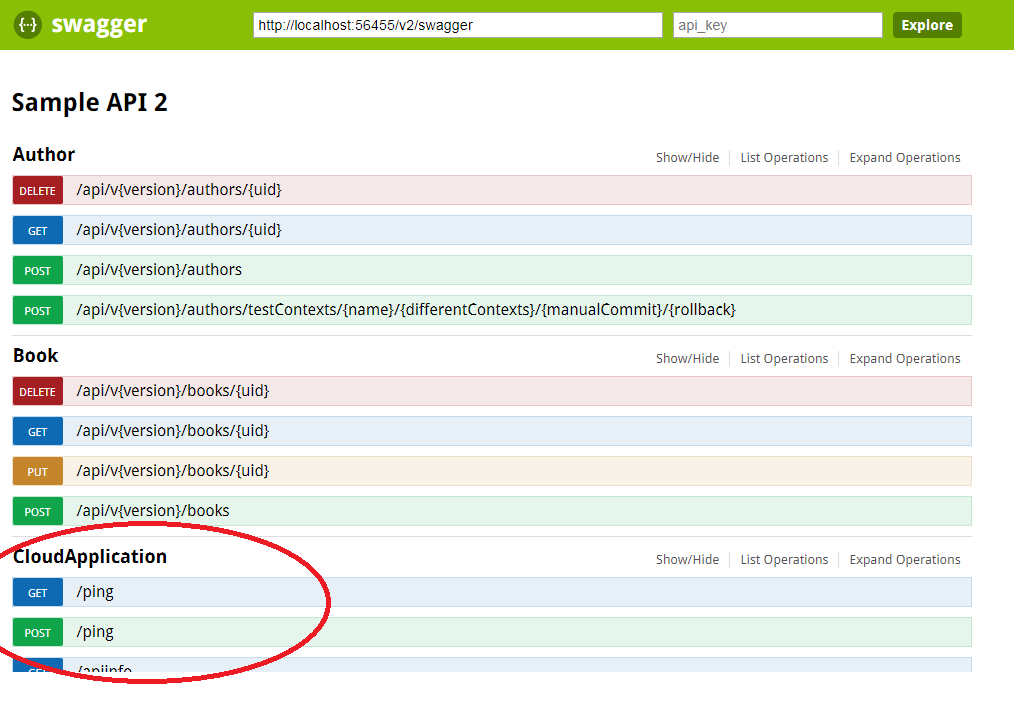Click Show/Hide for Author
The height and width of the screenshot is (701, 1014).
[x=687, y=158]
